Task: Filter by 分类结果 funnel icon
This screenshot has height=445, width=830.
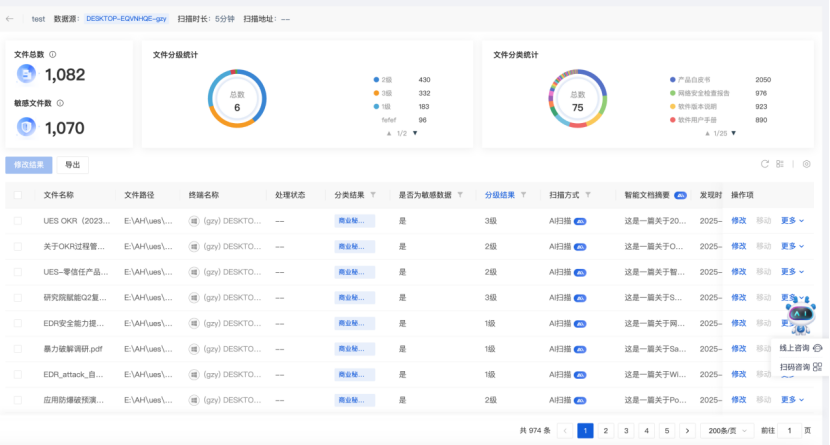Action: click(x=373, y=195)
